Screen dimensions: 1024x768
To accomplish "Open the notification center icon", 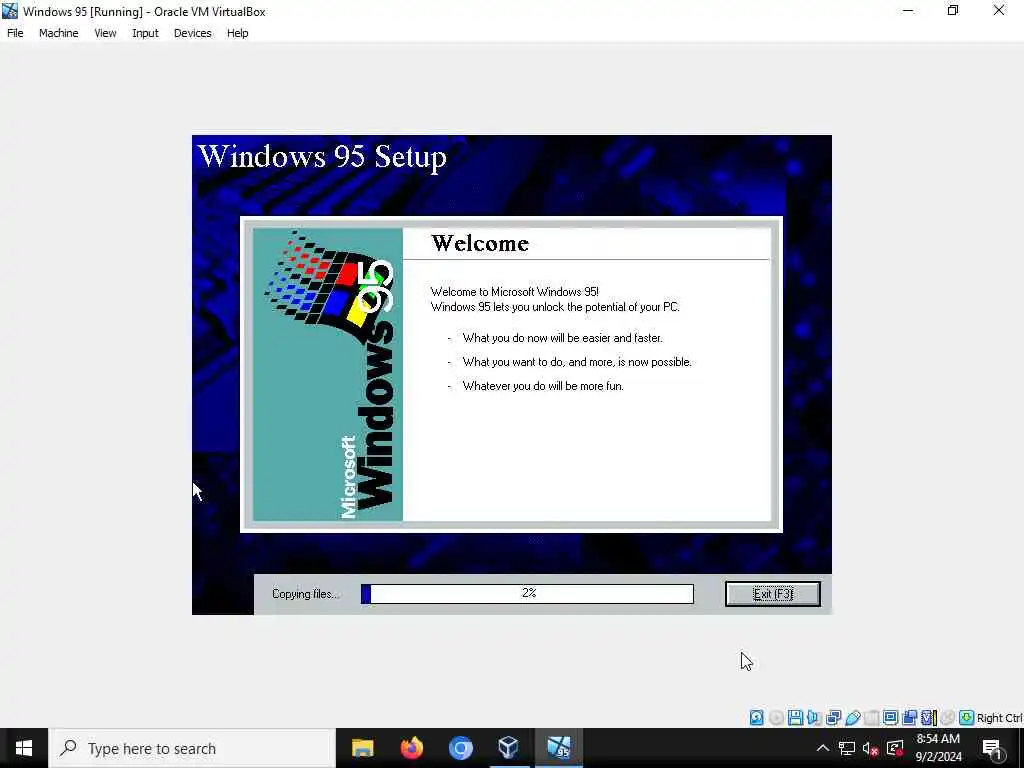I will (x=992, y=749).
